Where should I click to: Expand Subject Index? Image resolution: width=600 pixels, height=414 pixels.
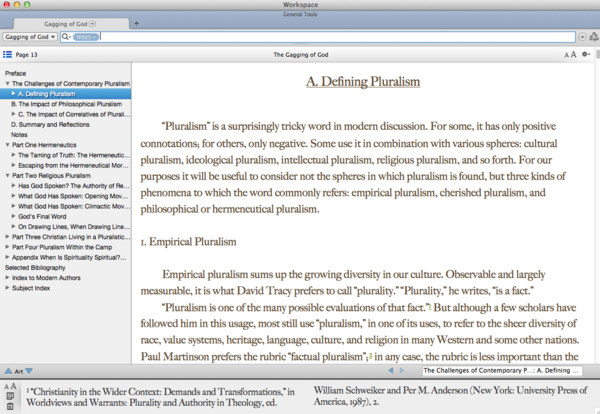7,288
